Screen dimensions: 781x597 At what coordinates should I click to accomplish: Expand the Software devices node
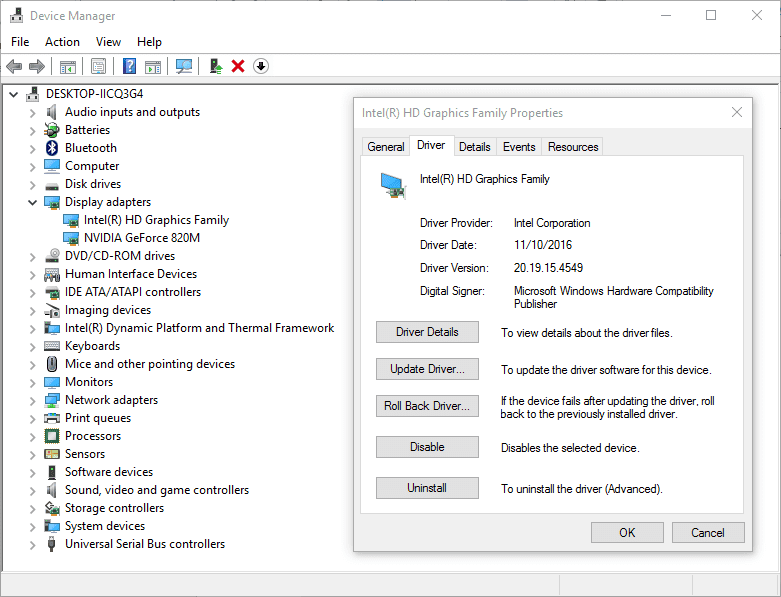pos(32,473)
